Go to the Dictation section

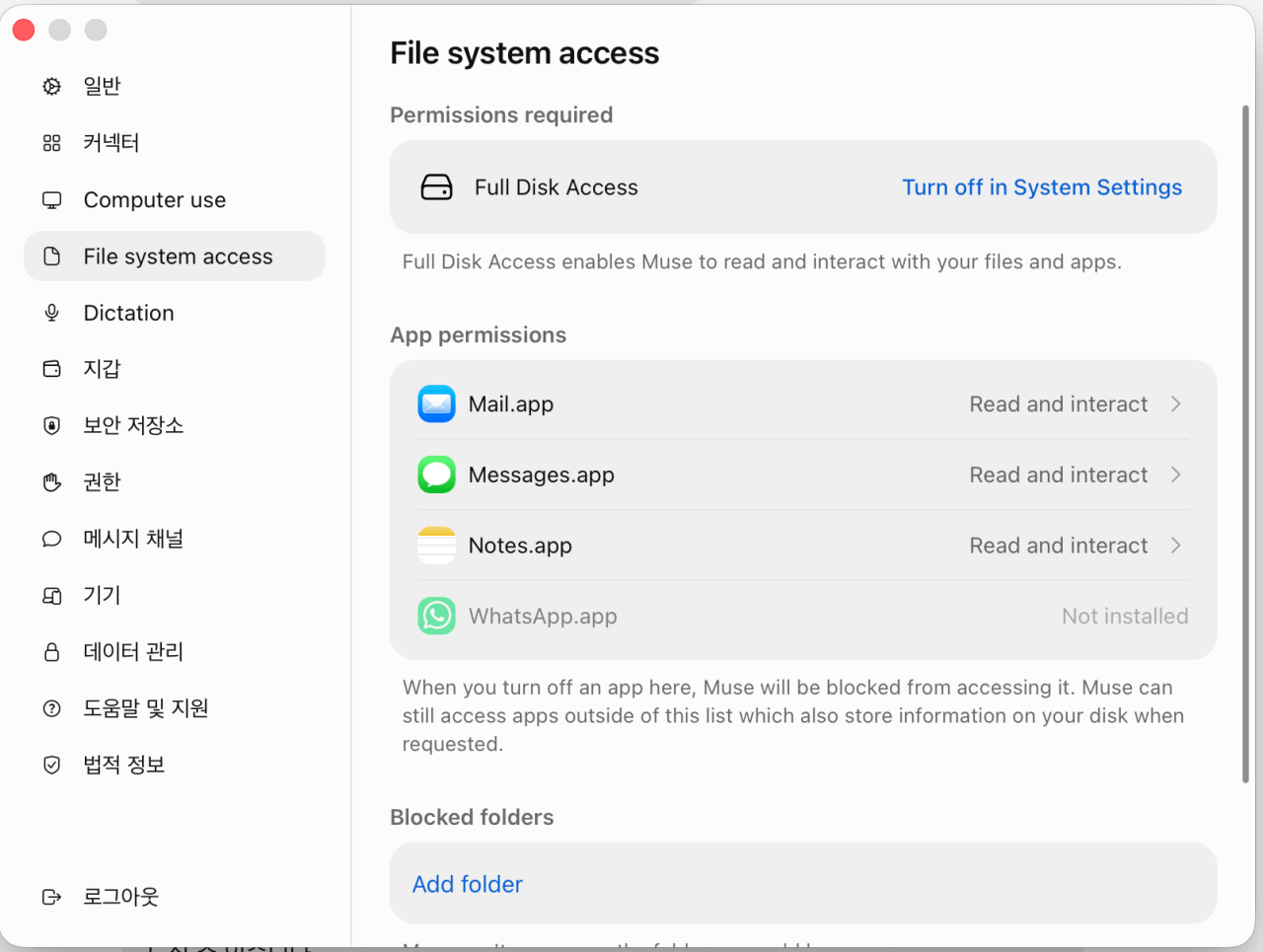(x=174, y=313)
